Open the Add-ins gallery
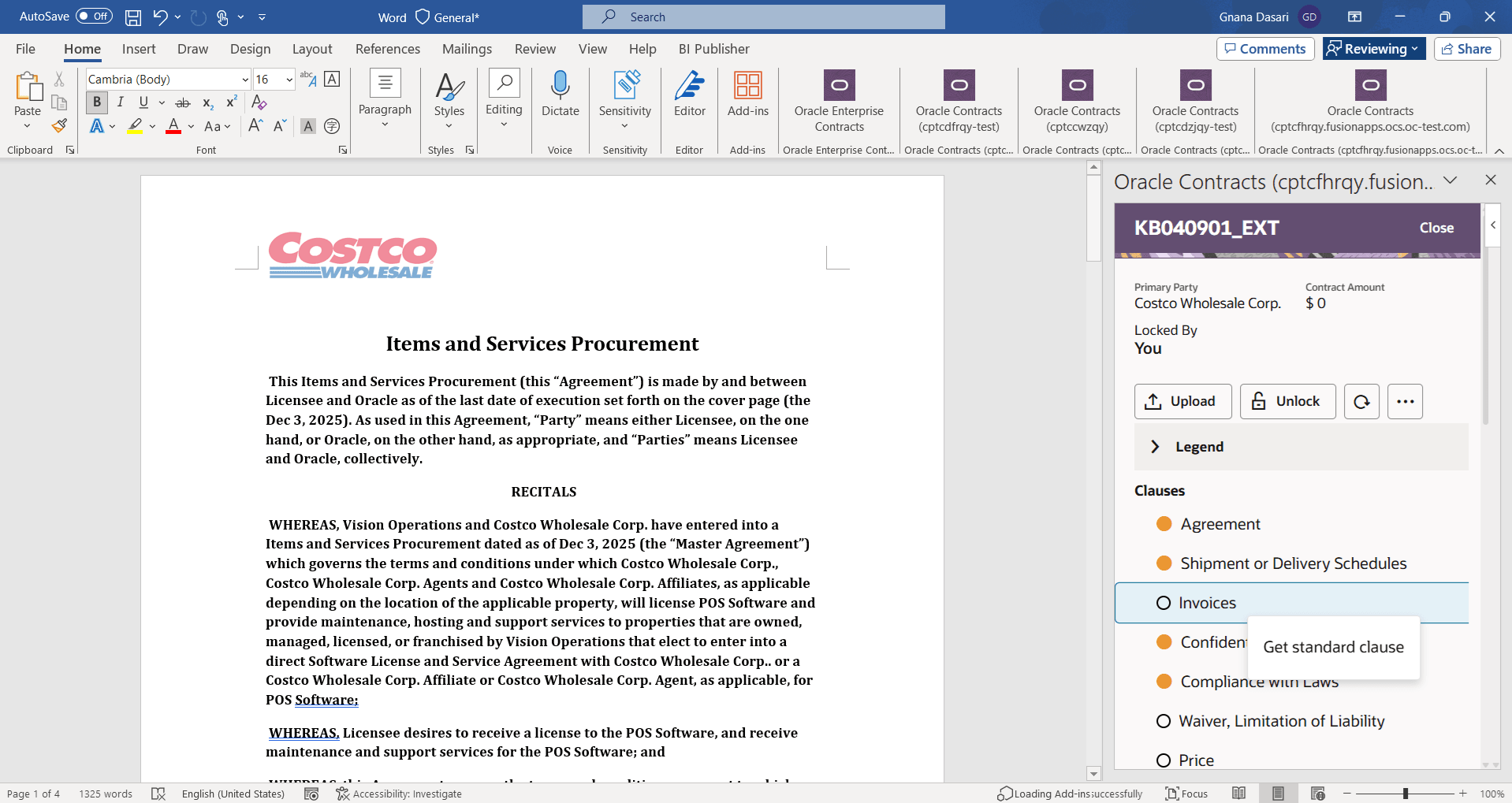Screen dimensions: 1512x803 tap(748, 95)
